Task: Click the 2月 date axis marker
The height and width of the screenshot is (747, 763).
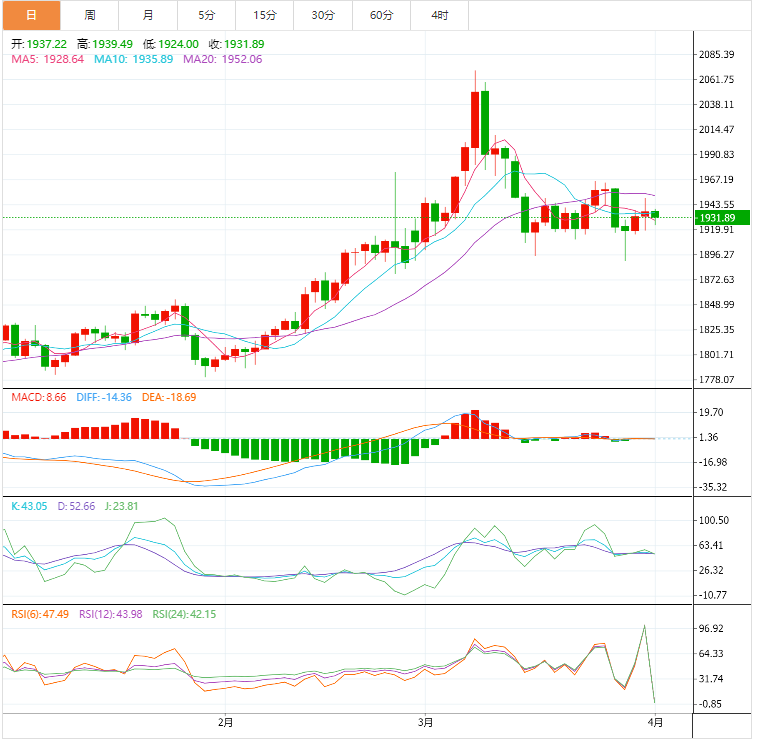Action: coord(225,723)
